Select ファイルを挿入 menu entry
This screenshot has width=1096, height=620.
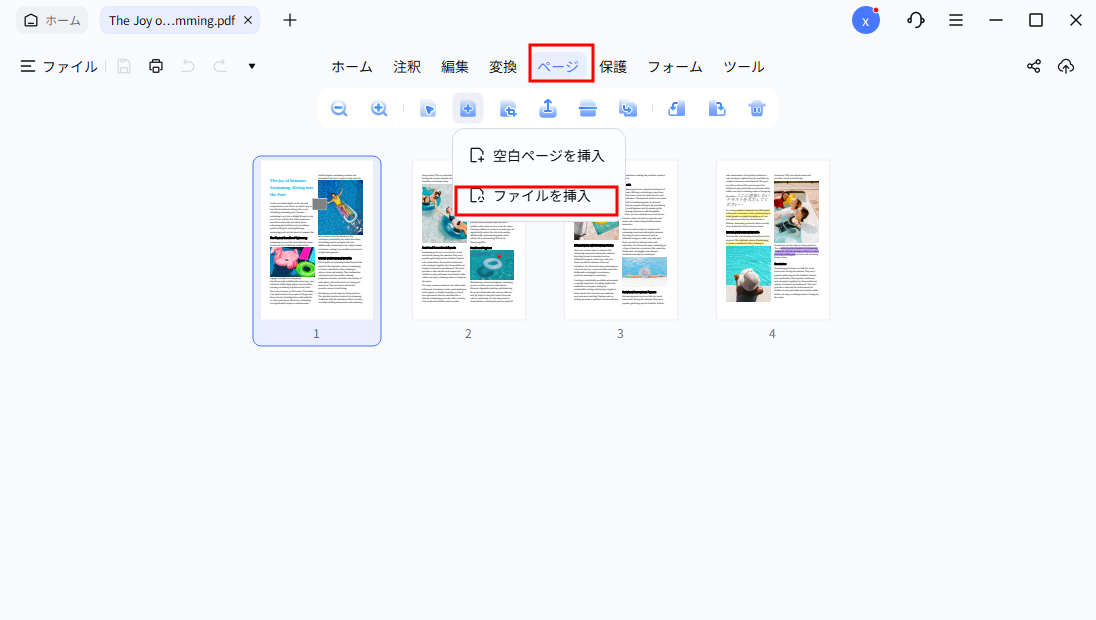(x=538, y=196)
